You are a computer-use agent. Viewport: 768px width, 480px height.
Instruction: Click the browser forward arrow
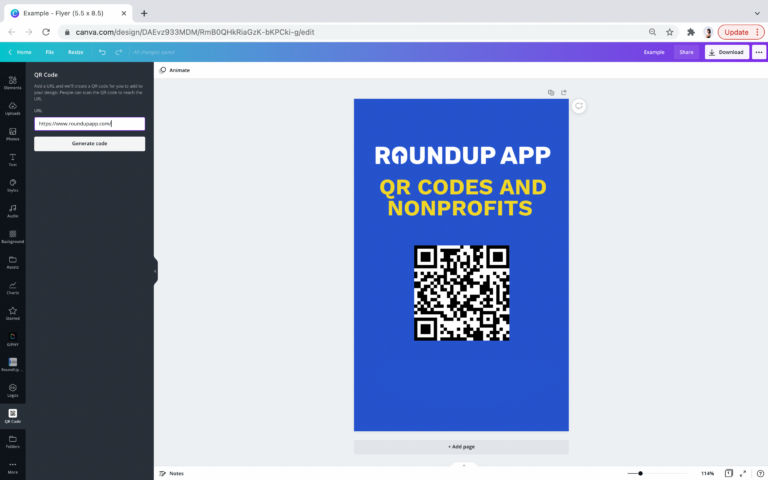point(29,32)
